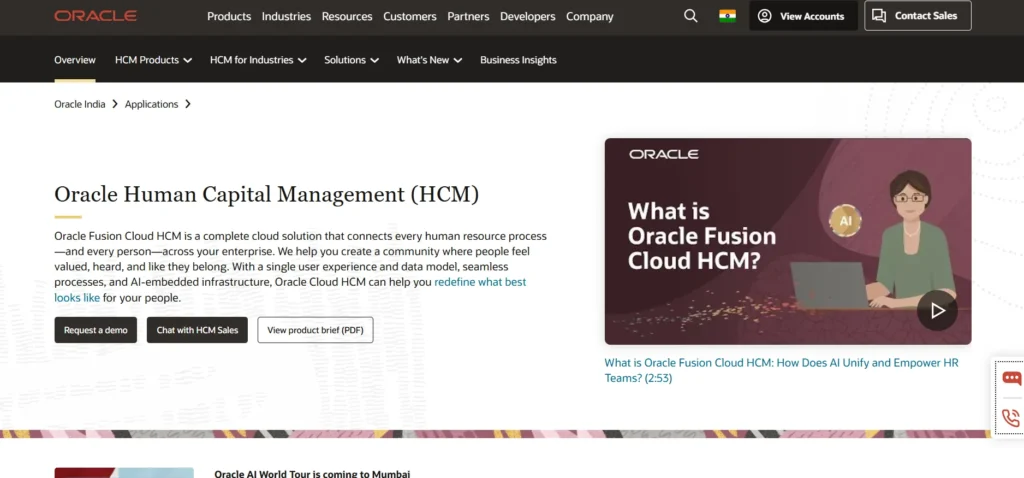Expand the Solutions dropdown
Image resolution: width=1024 pixels, height=478 pixels.
click(351, 60)
